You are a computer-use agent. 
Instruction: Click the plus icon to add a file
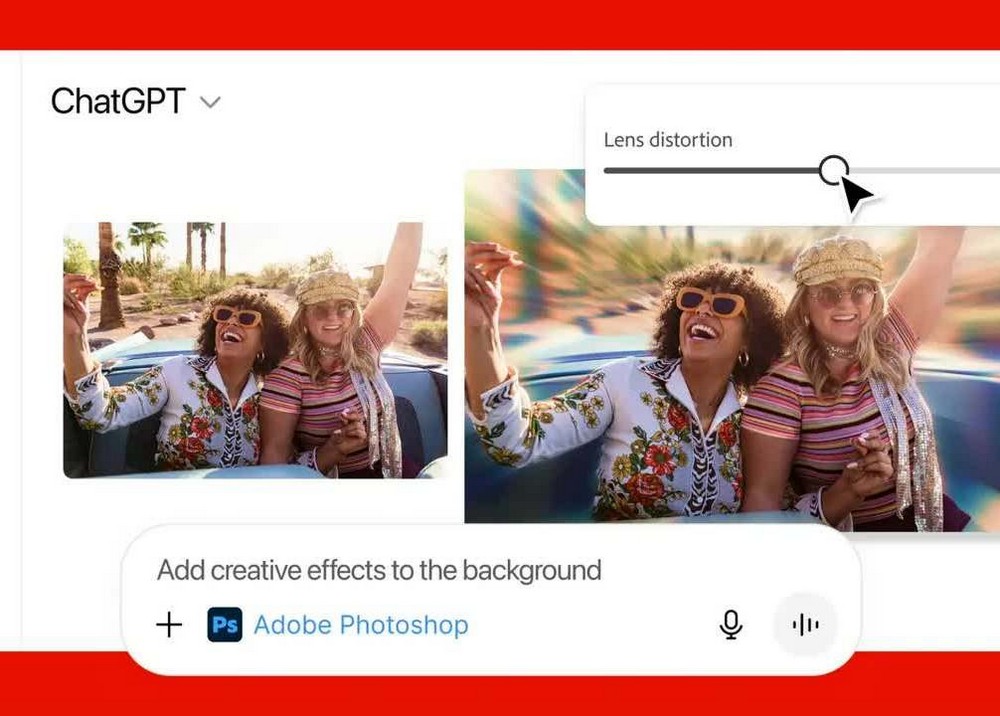pos(168,624)
